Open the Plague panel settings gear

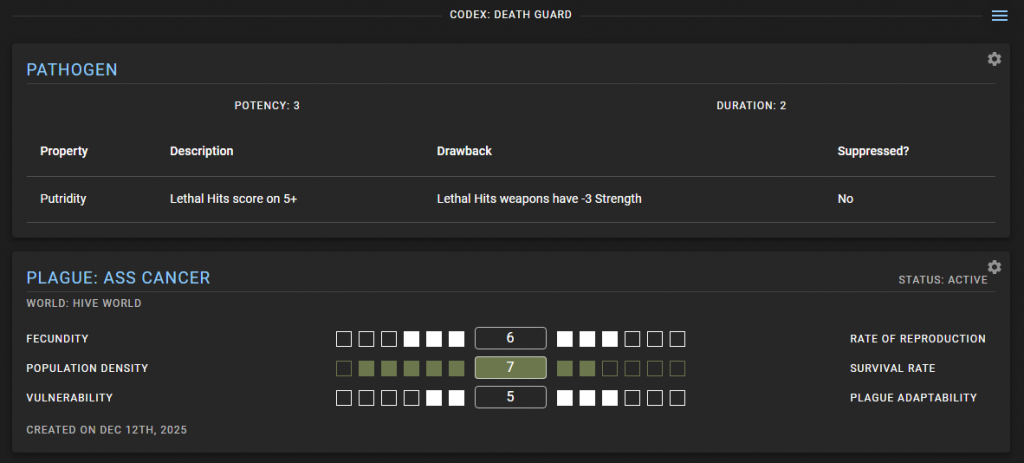(994, 267)
